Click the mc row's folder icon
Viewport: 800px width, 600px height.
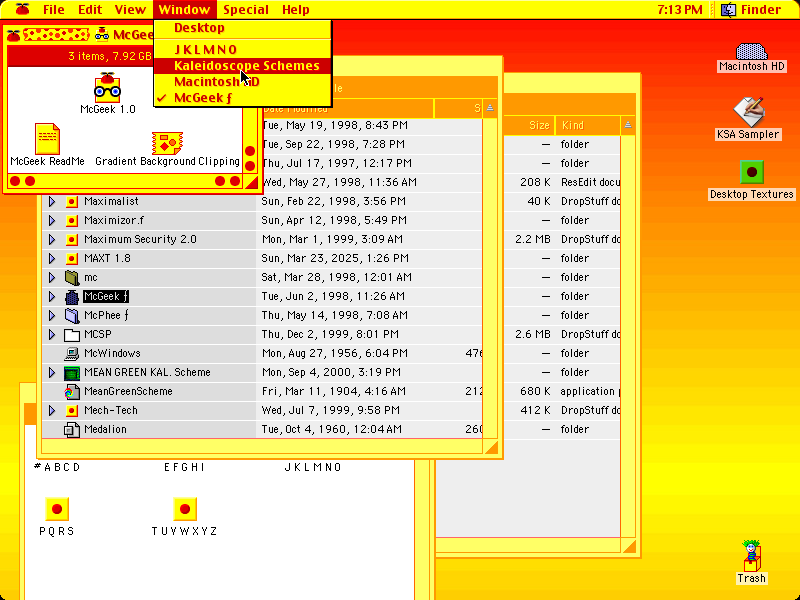coord(72,278)
